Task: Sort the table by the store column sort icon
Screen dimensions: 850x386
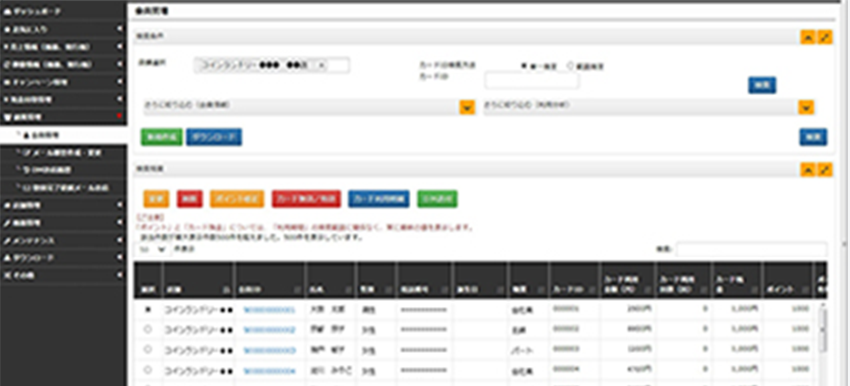Action: pos(227,290)
